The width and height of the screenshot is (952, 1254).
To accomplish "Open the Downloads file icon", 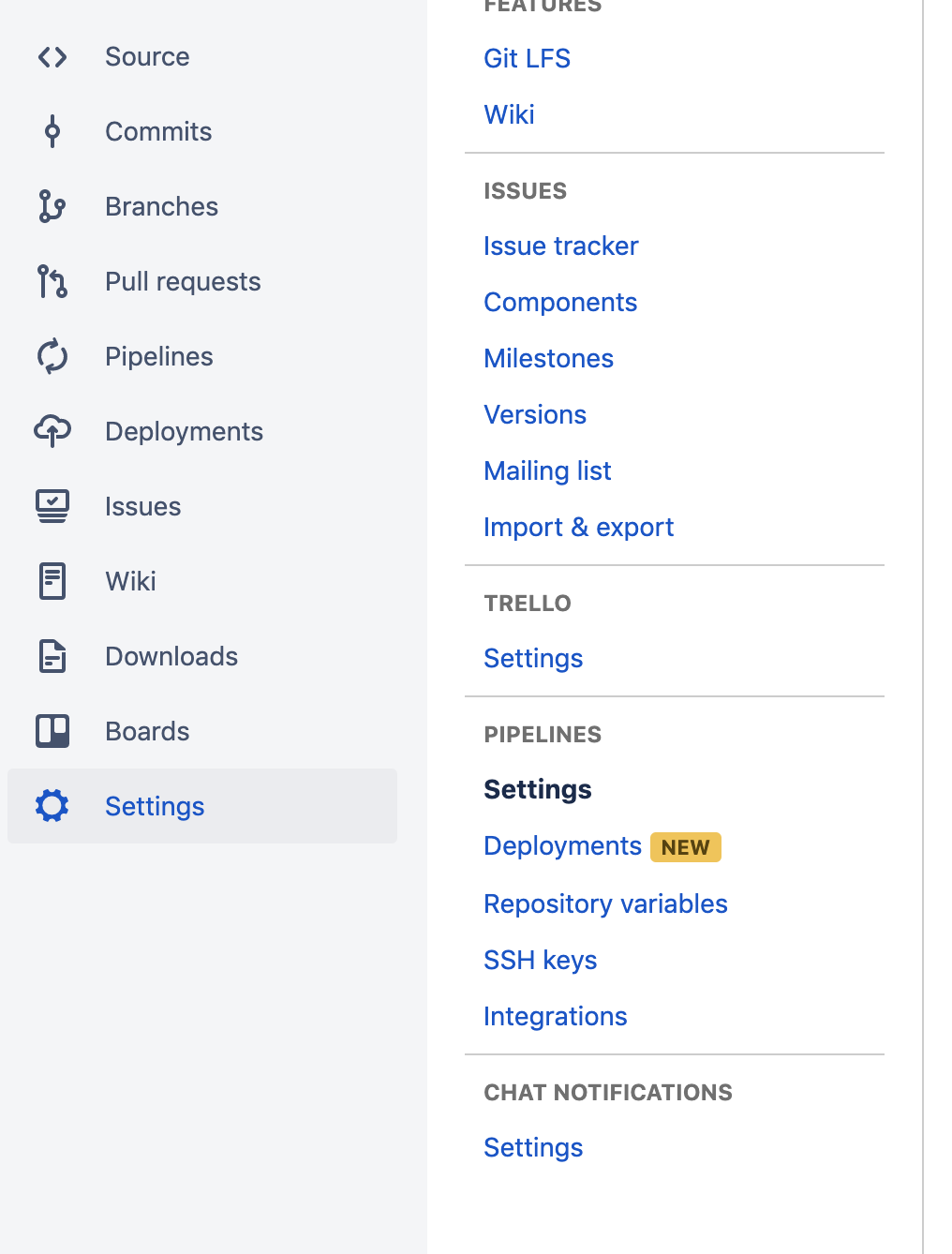I will (x=52, y=656).
